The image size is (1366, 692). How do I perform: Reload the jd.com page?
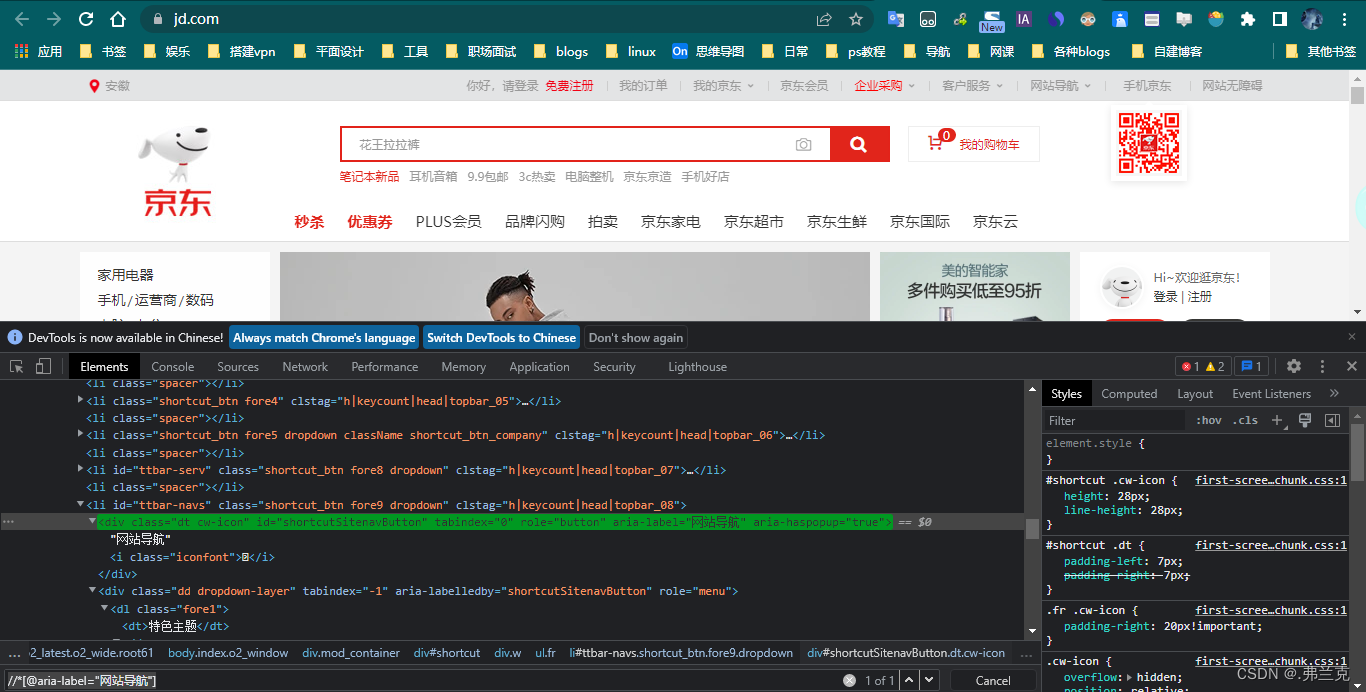86,19
